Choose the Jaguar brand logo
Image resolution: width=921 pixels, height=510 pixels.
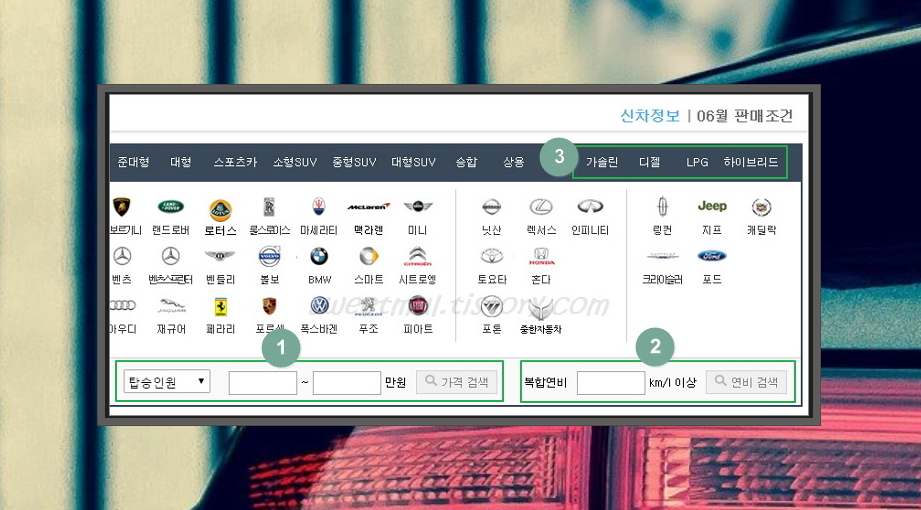[x=172, y=306]
